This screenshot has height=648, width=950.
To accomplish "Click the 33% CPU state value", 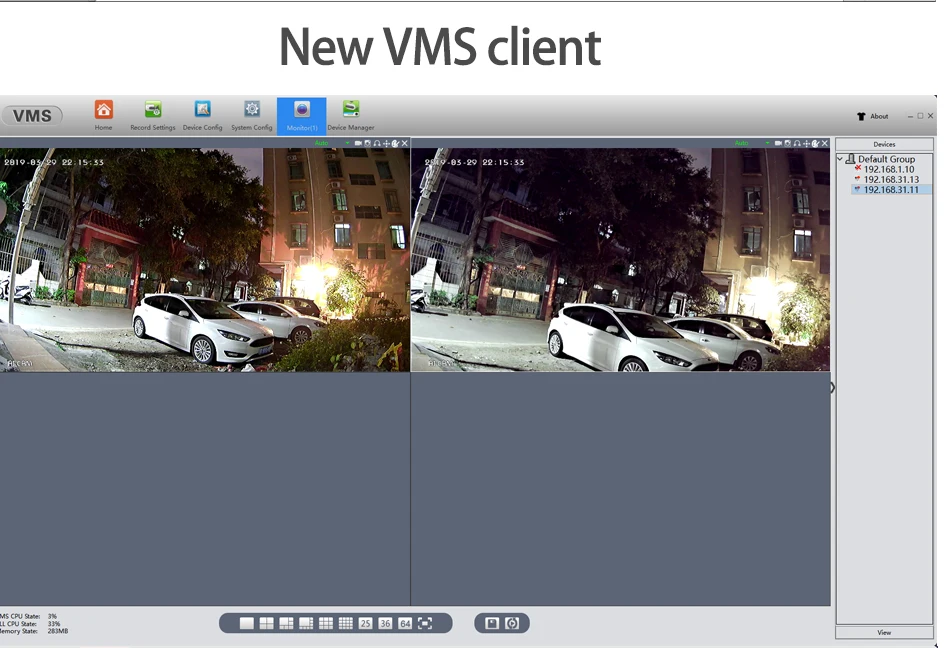I will point(54,624).
